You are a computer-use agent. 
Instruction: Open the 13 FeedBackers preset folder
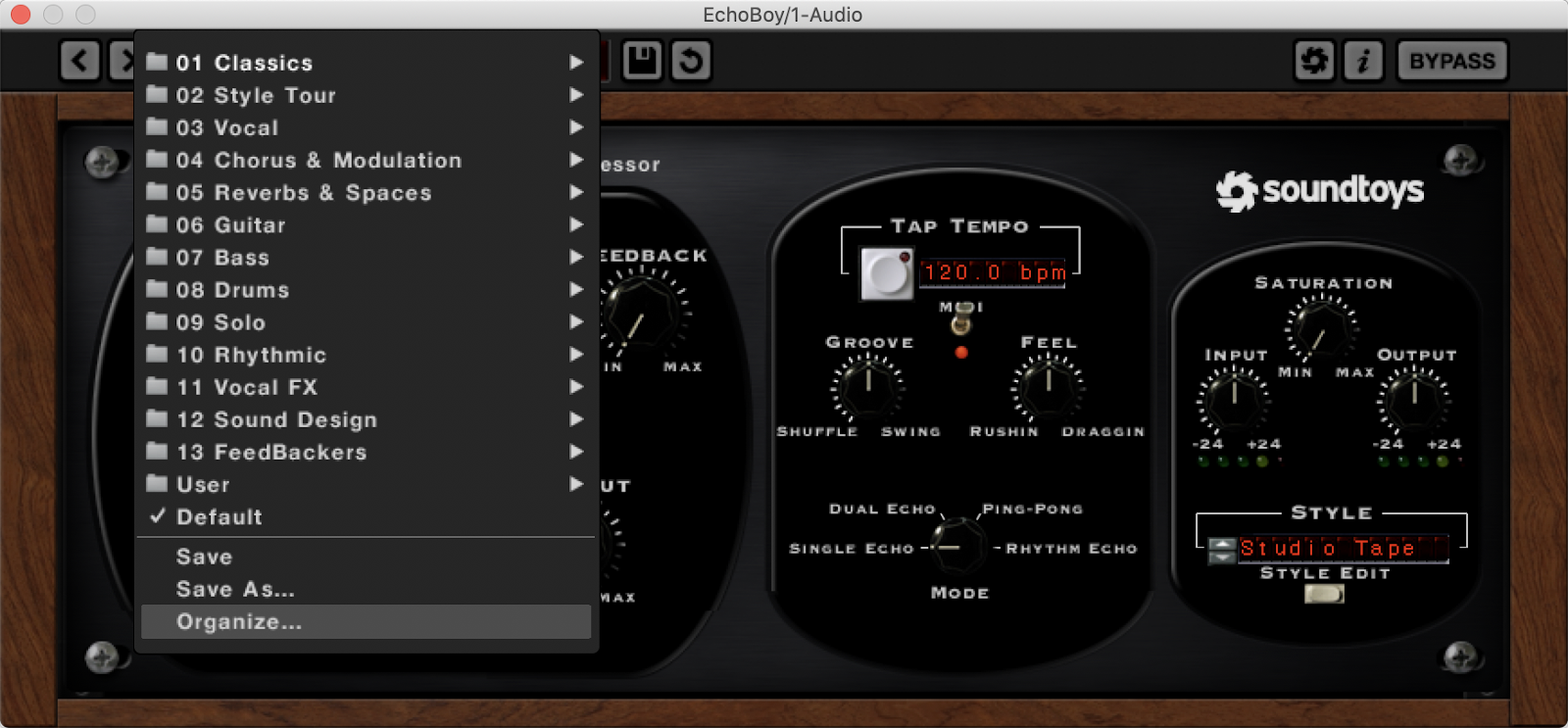367,451
